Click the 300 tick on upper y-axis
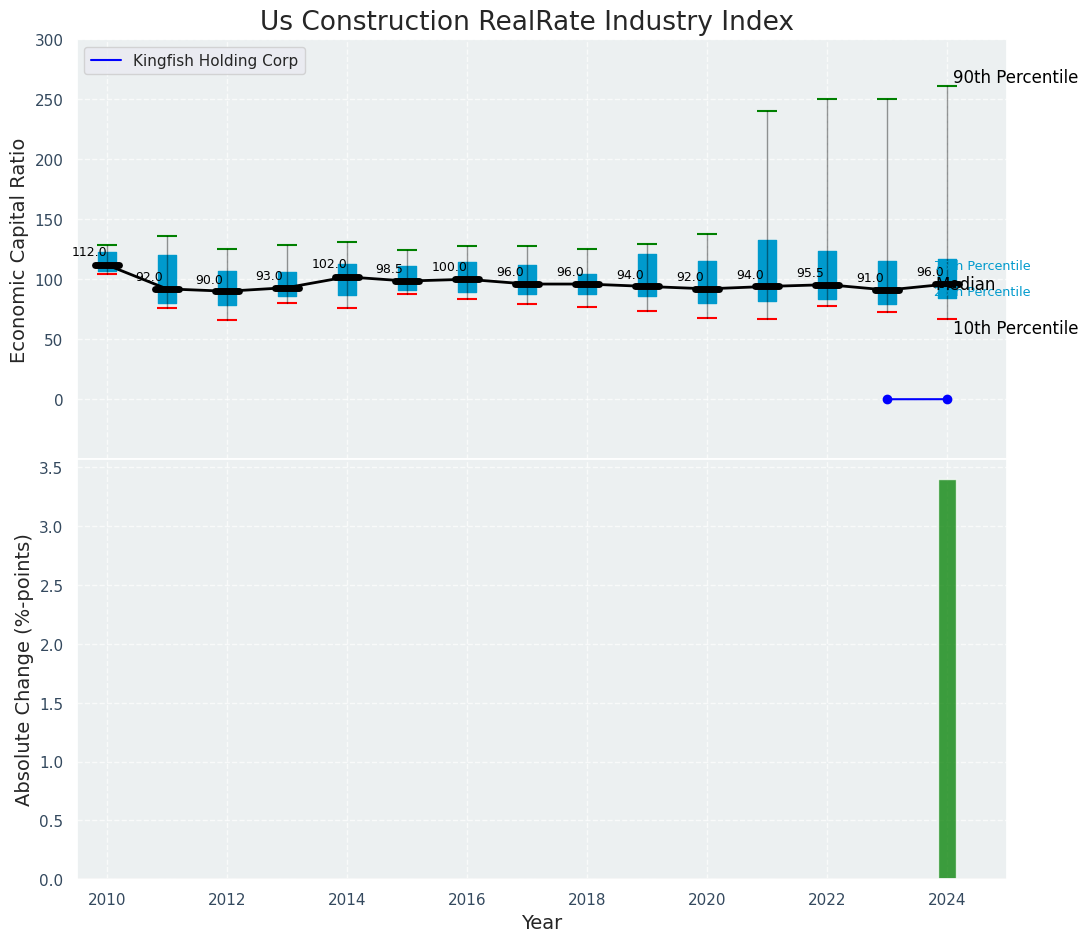 [49, 40]
